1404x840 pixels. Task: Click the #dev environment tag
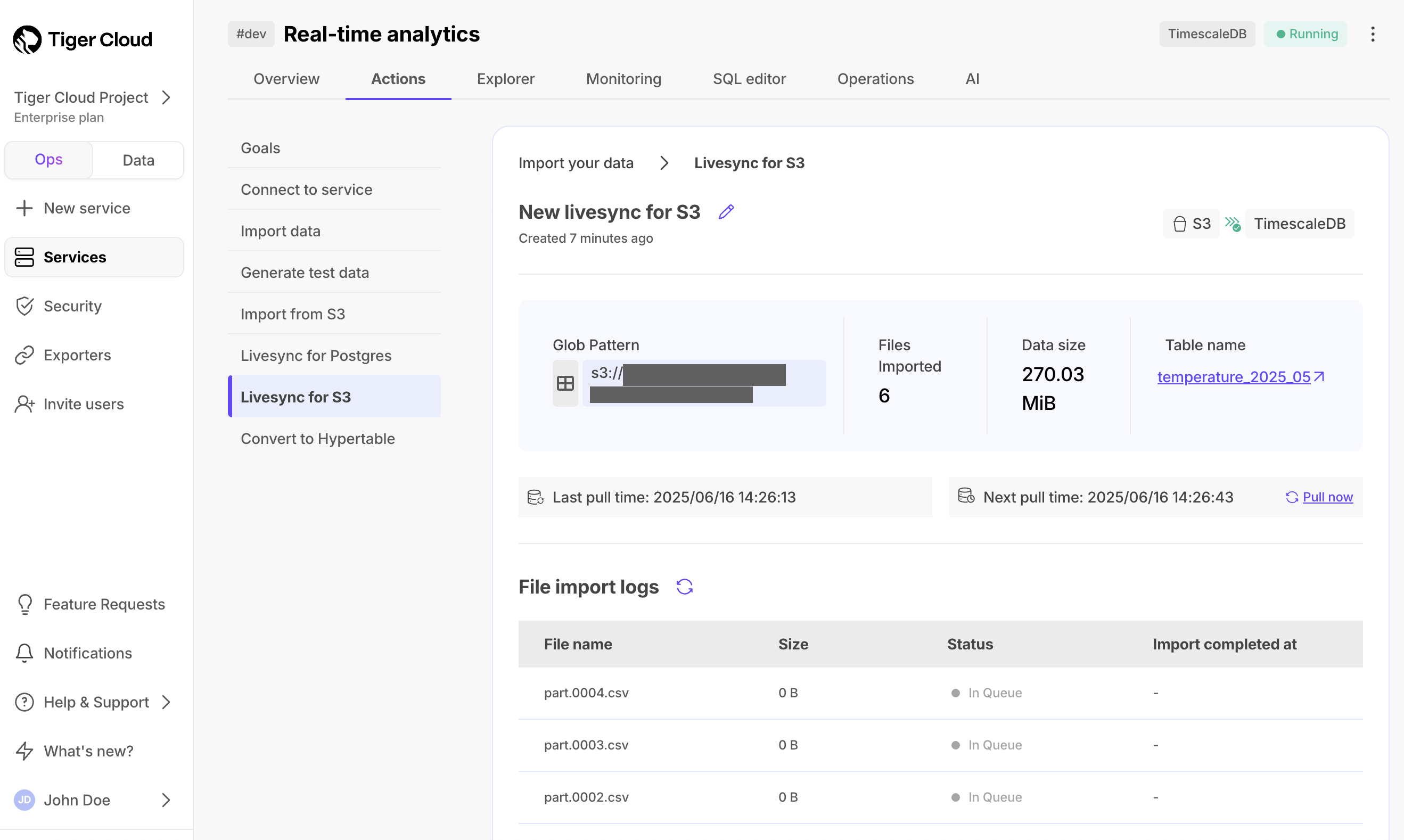251,34
